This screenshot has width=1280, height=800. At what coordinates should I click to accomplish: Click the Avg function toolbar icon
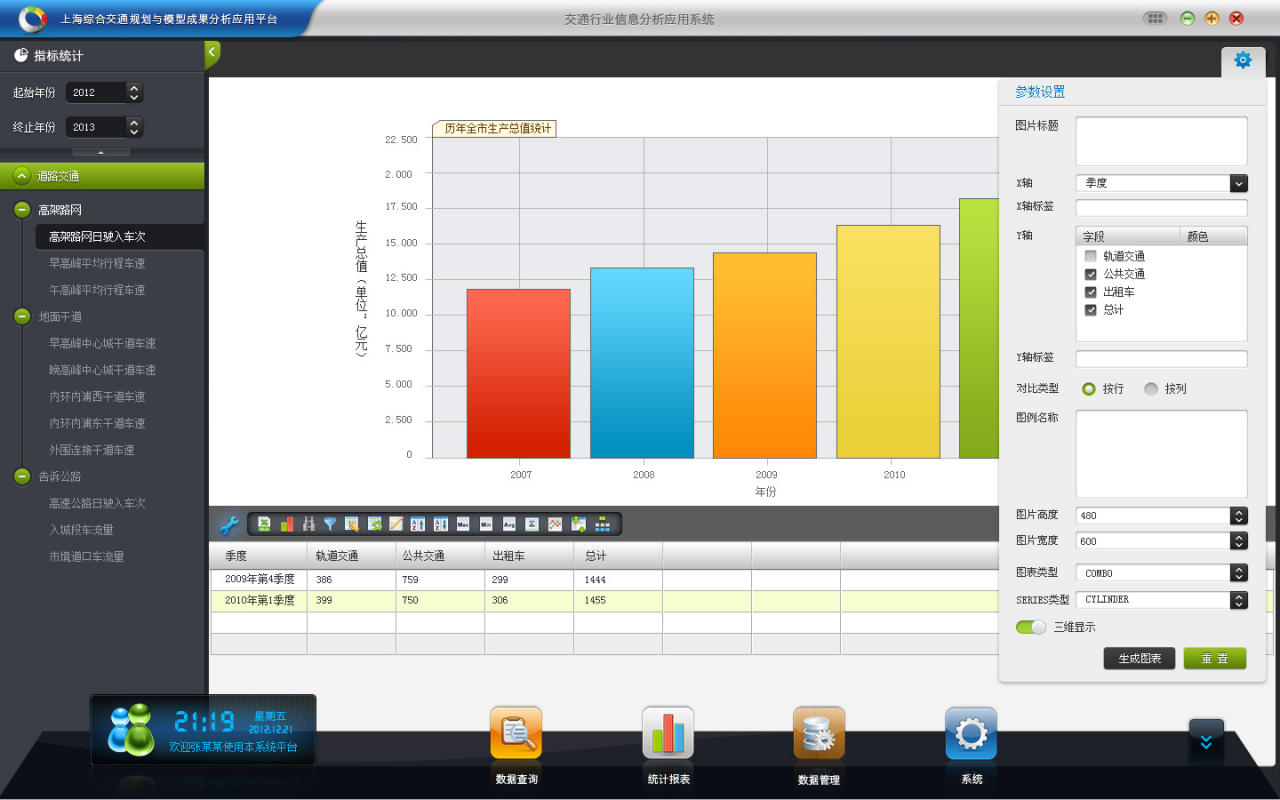point(509,524)
